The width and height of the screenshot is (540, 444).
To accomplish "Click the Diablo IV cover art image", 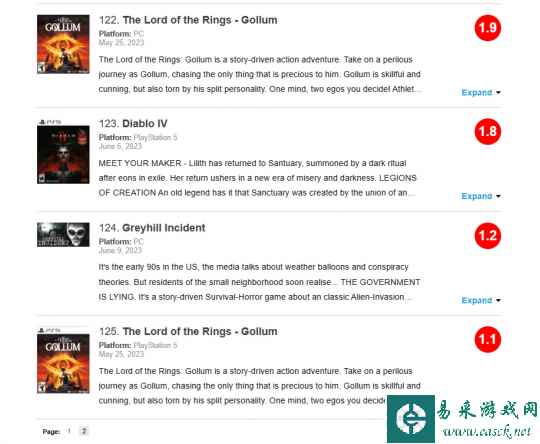I will click(x=63, y=154).
